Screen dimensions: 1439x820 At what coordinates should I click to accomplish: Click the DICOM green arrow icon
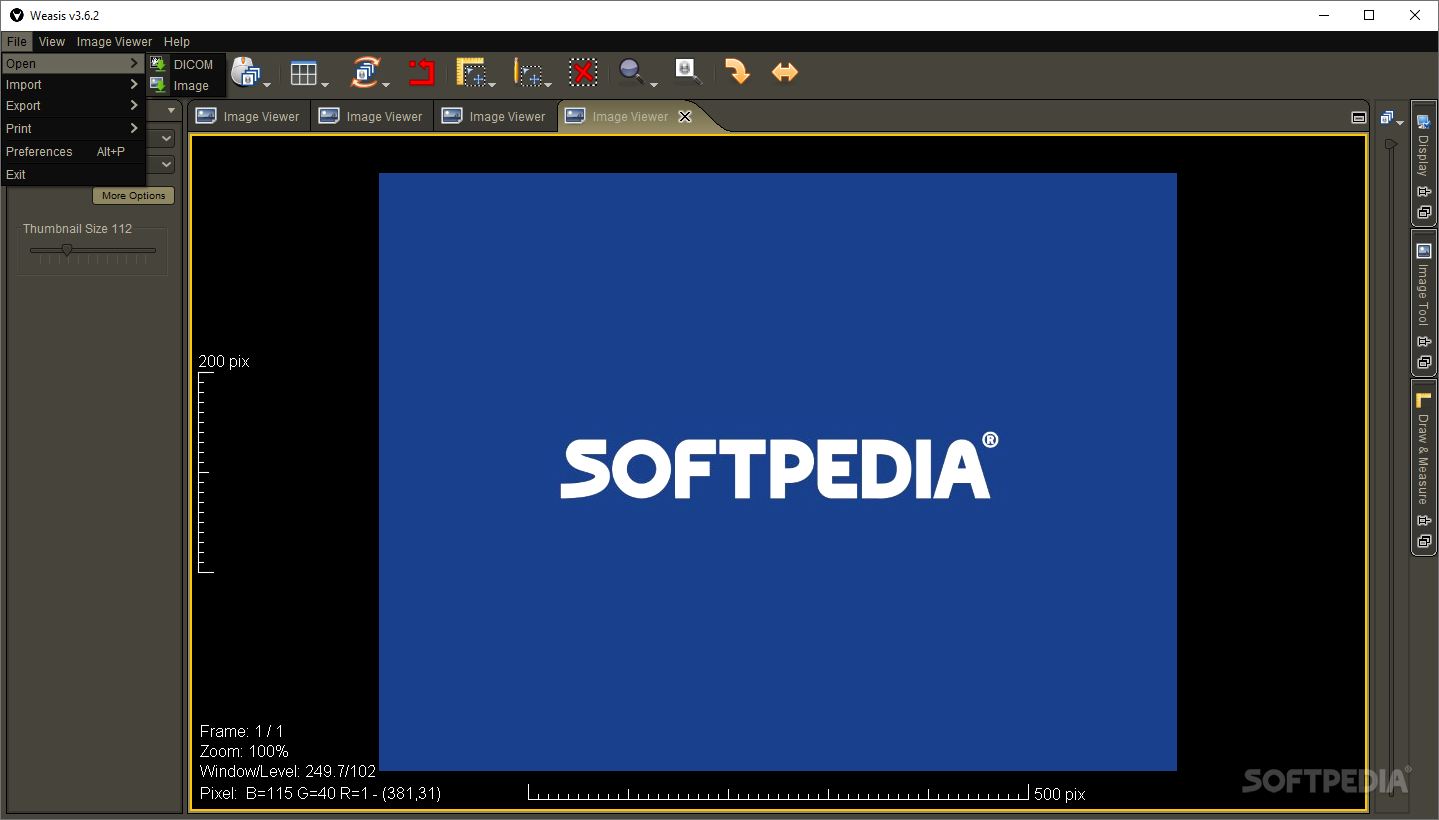click(x=158, y=64)
